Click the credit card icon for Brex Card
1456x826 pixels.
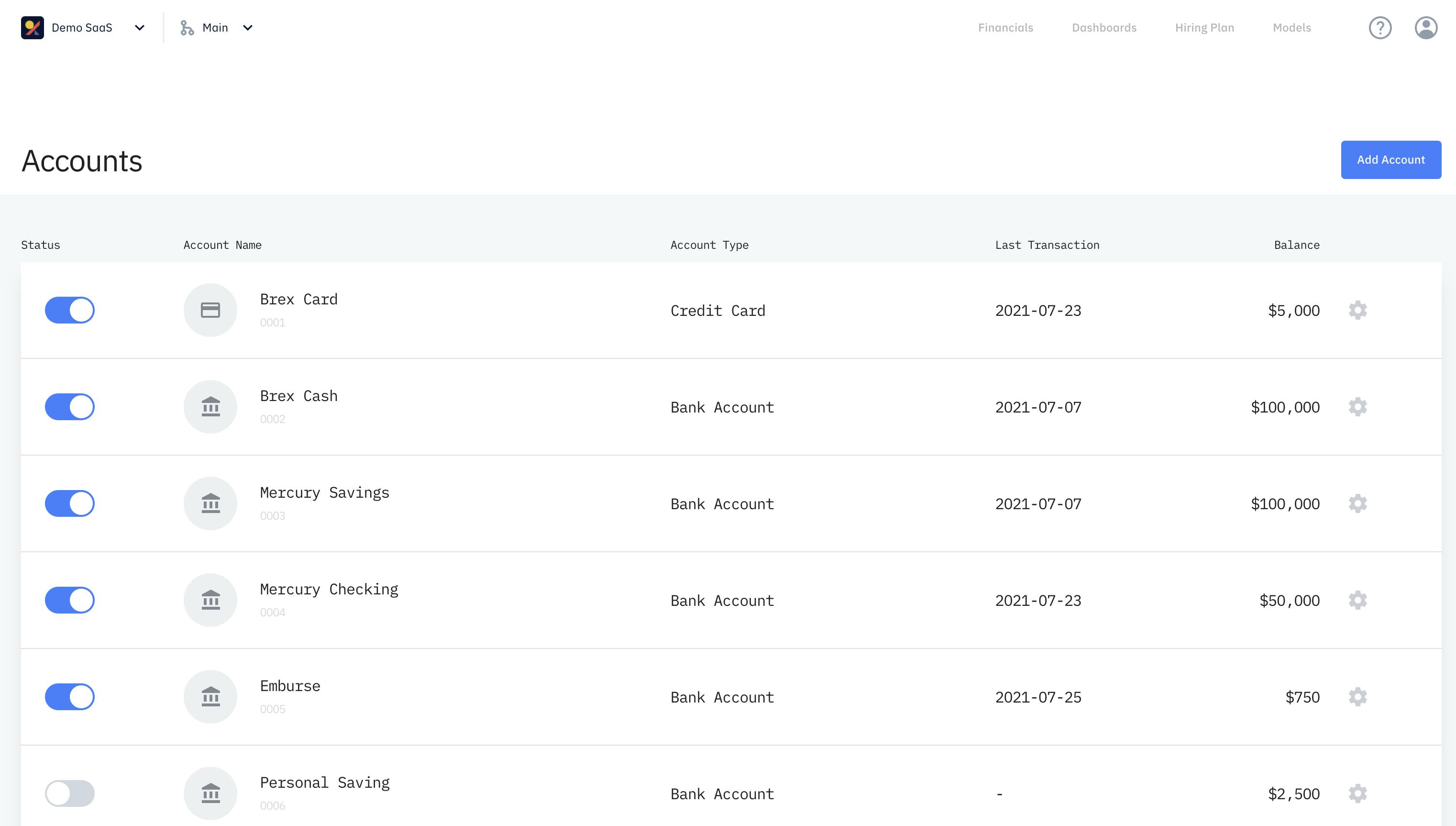click(x=210, y=310)
